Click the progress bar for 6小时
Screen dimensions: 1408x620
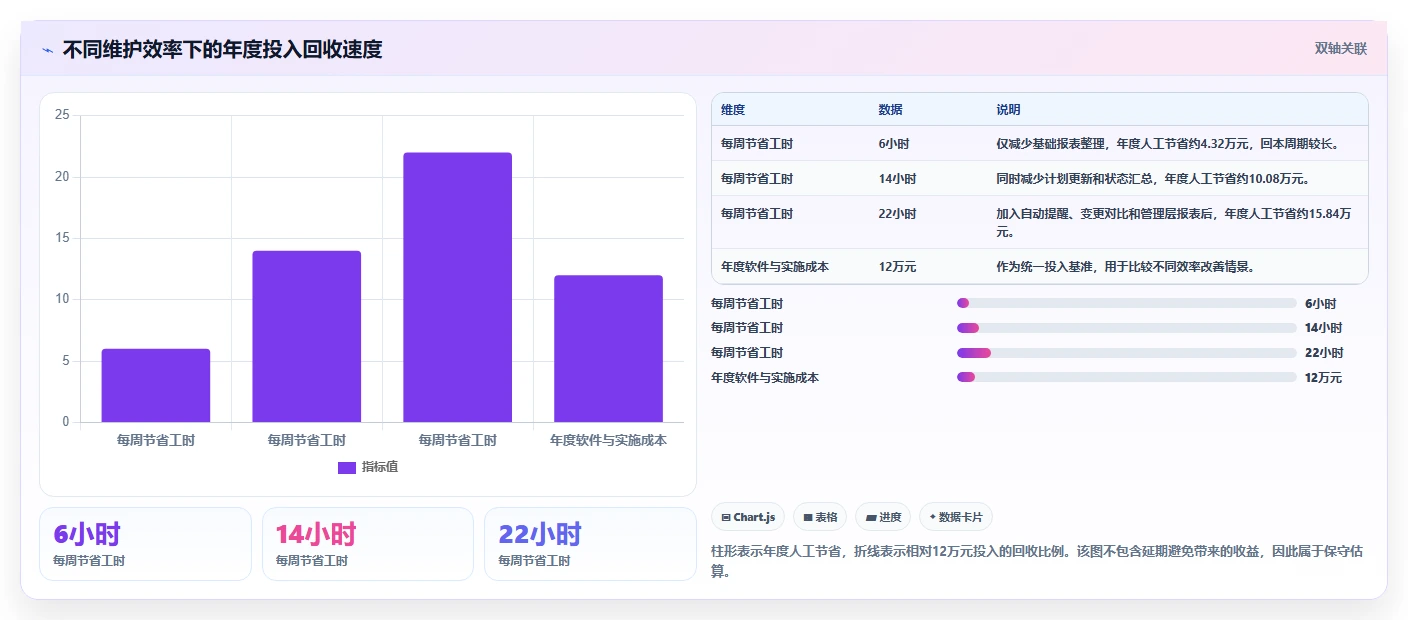1126,303
